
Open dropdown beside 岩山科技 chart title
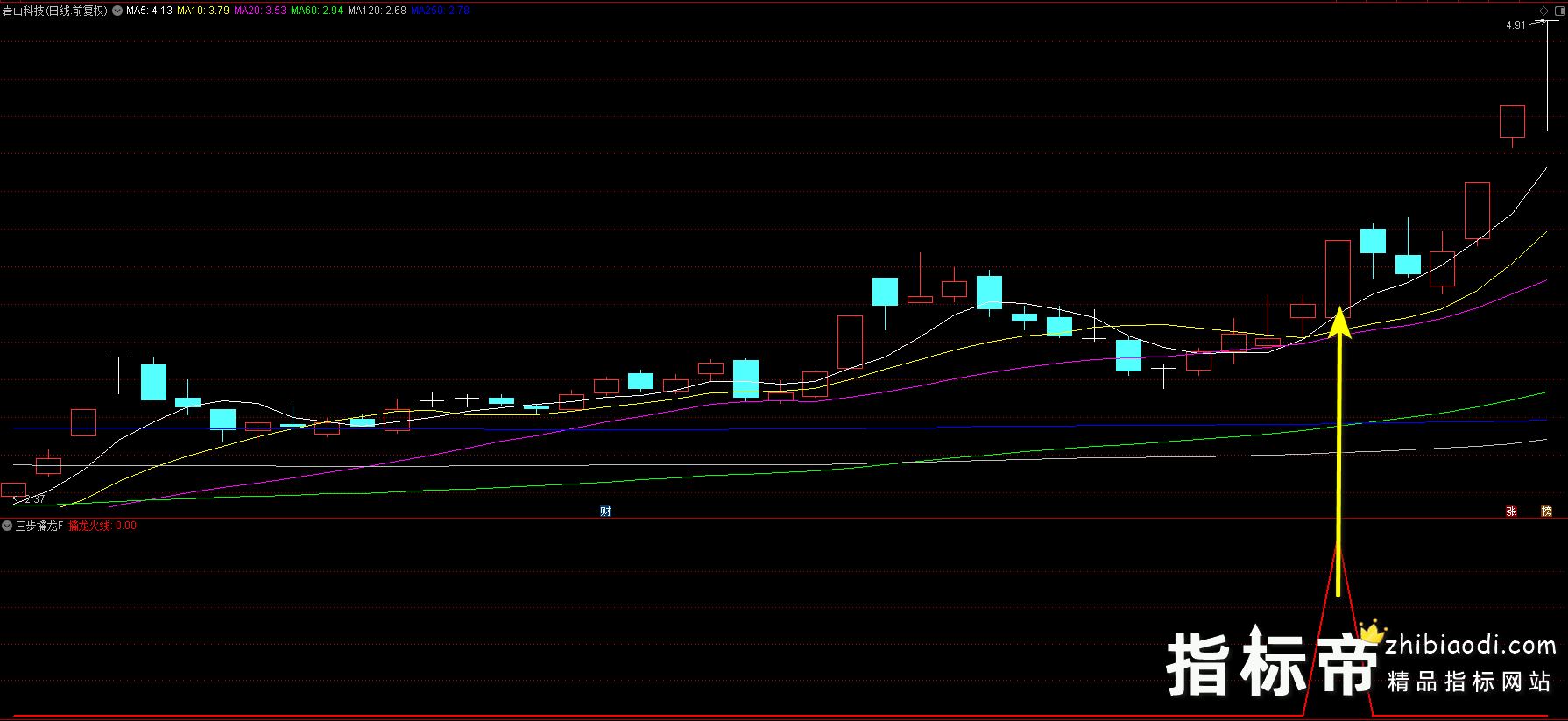[117, 11]
